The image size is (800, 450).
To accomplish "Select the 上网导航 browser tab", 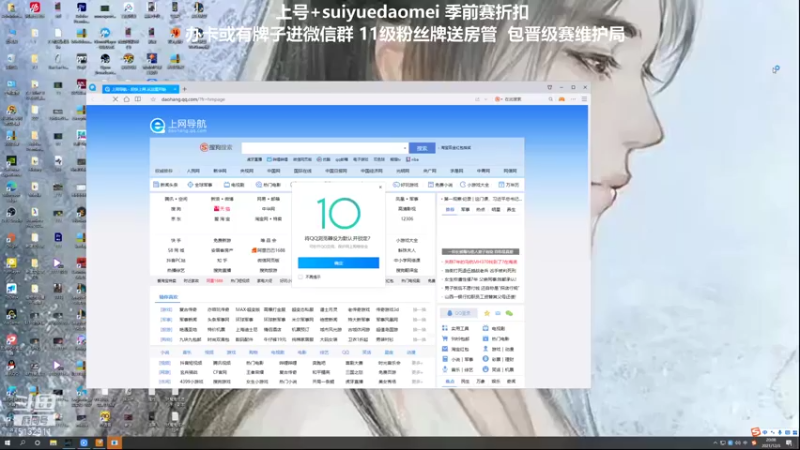I will pyautogui.click(x=140, y=89).
